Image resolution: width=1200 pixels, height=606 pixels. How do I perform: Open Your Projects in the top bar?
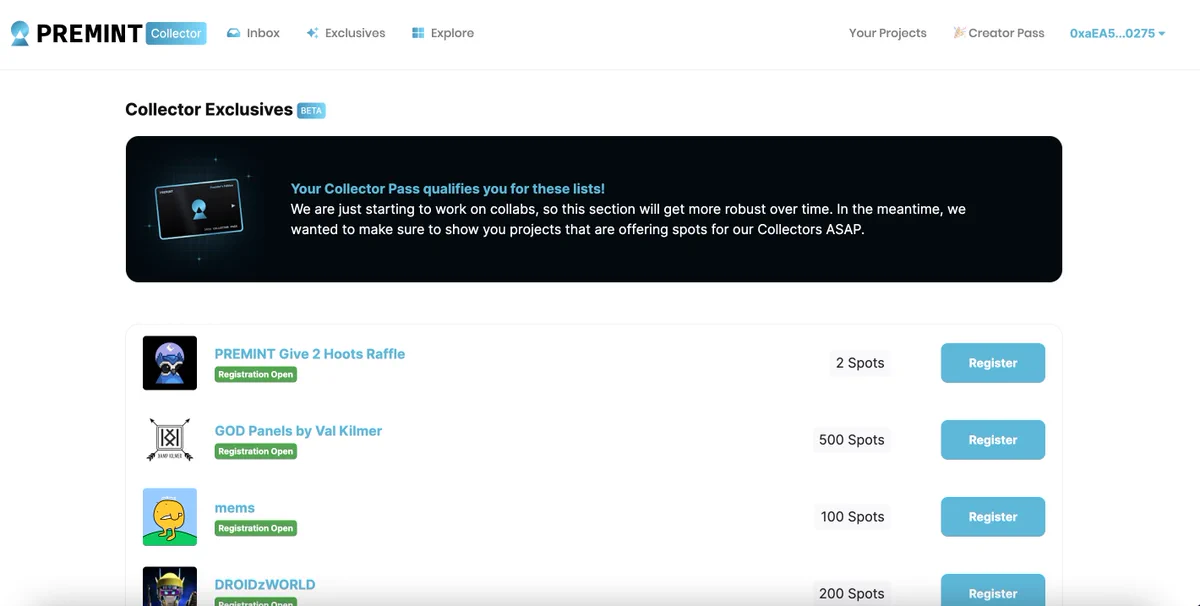click(888, 33)
